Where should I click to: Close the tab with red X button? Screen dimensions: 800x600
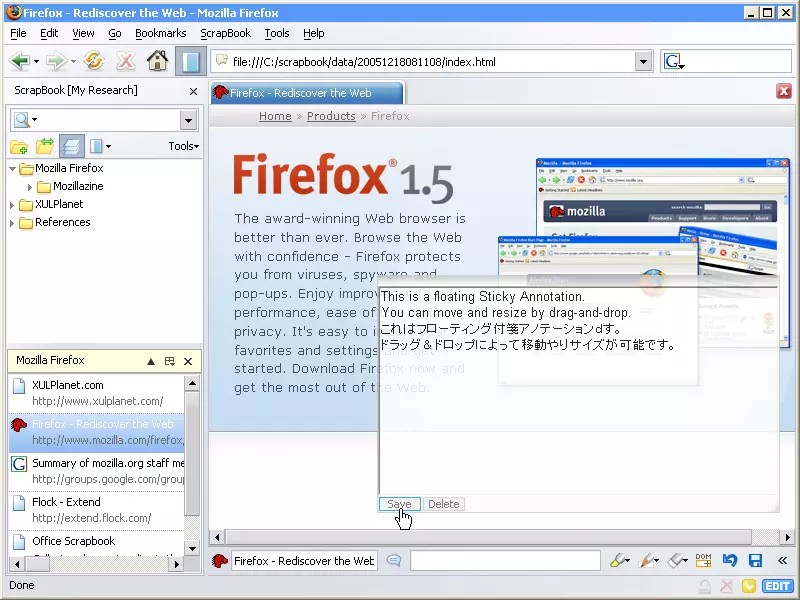pos(784,91)
